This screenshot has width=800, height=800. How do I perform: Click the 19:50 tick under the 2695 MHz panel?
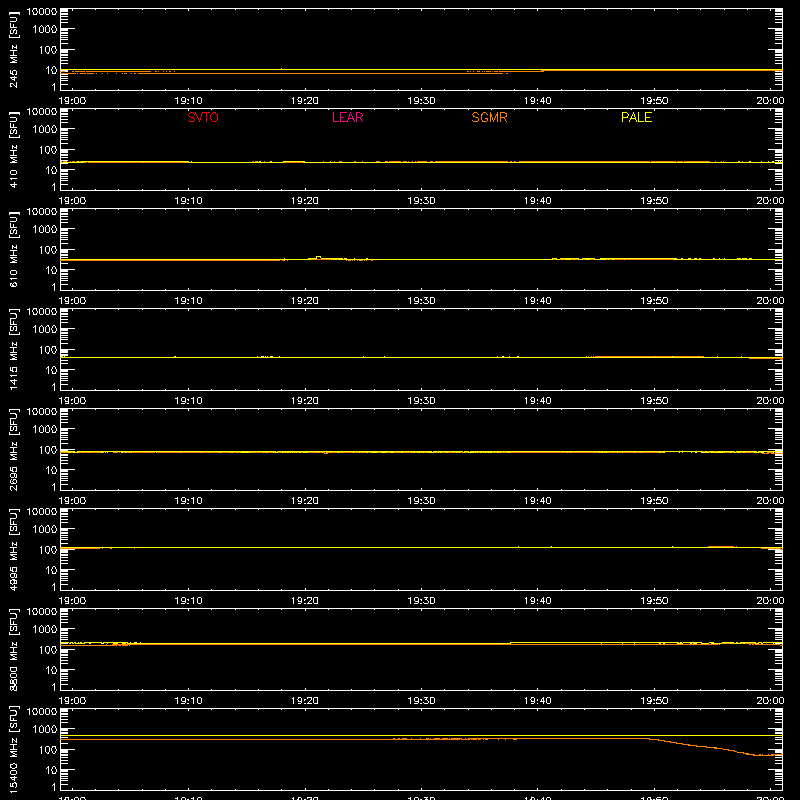pyautogui.click(x=654, y=501)
